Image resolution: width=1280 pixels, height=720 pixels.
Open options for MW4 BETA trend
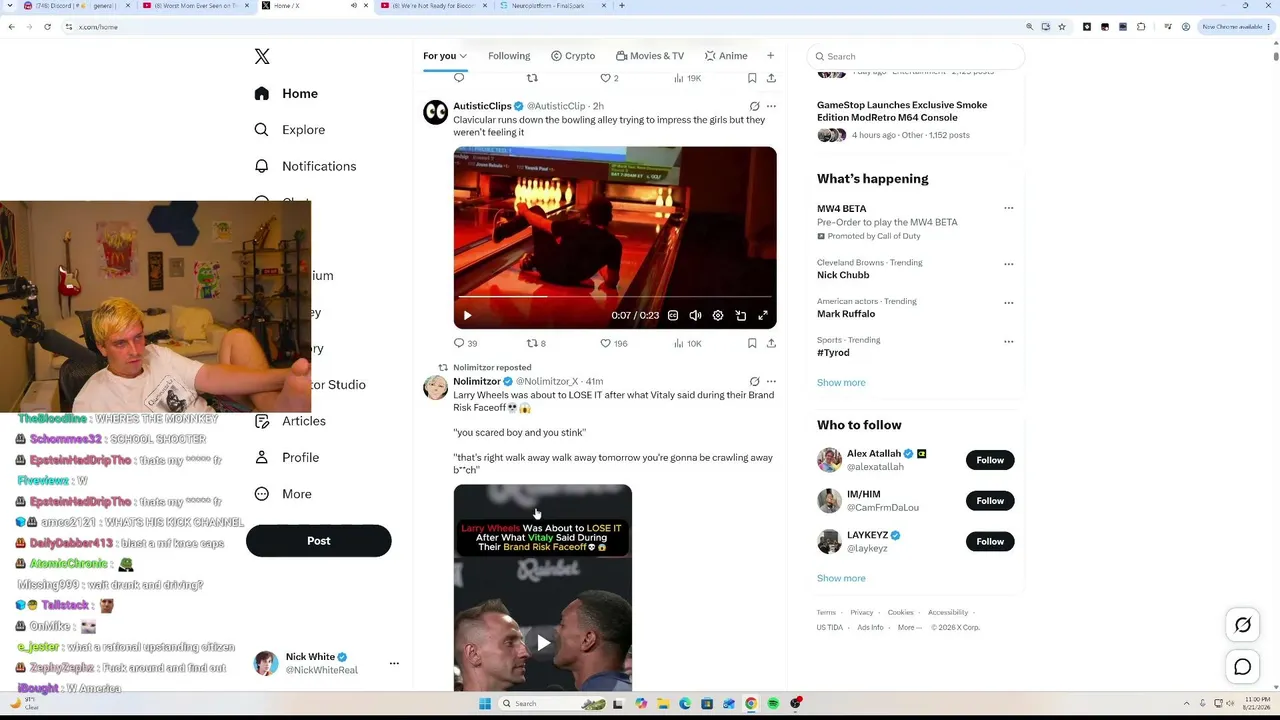pyautogui.click(x=1008, y=208)
